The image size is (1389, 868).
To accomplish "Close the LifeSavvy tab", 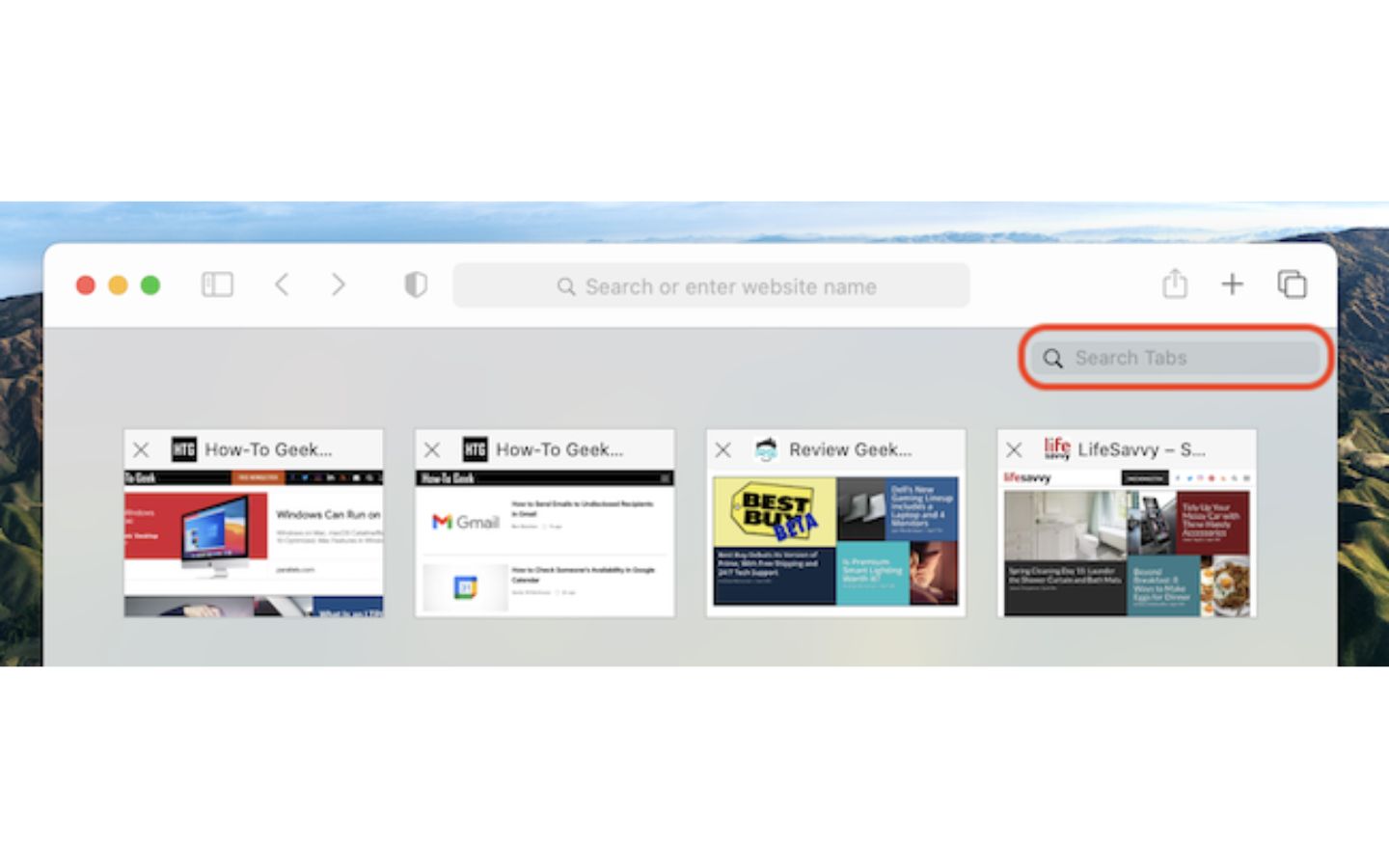I will pos(1014,449).
